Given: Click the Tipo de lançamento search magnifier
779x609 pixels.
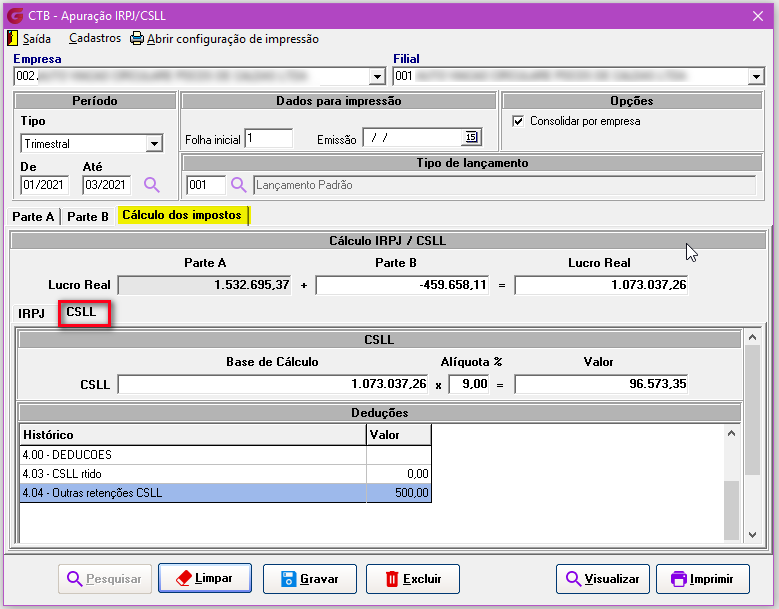Looking at the screenshot, I should click(x=238, y=185).
